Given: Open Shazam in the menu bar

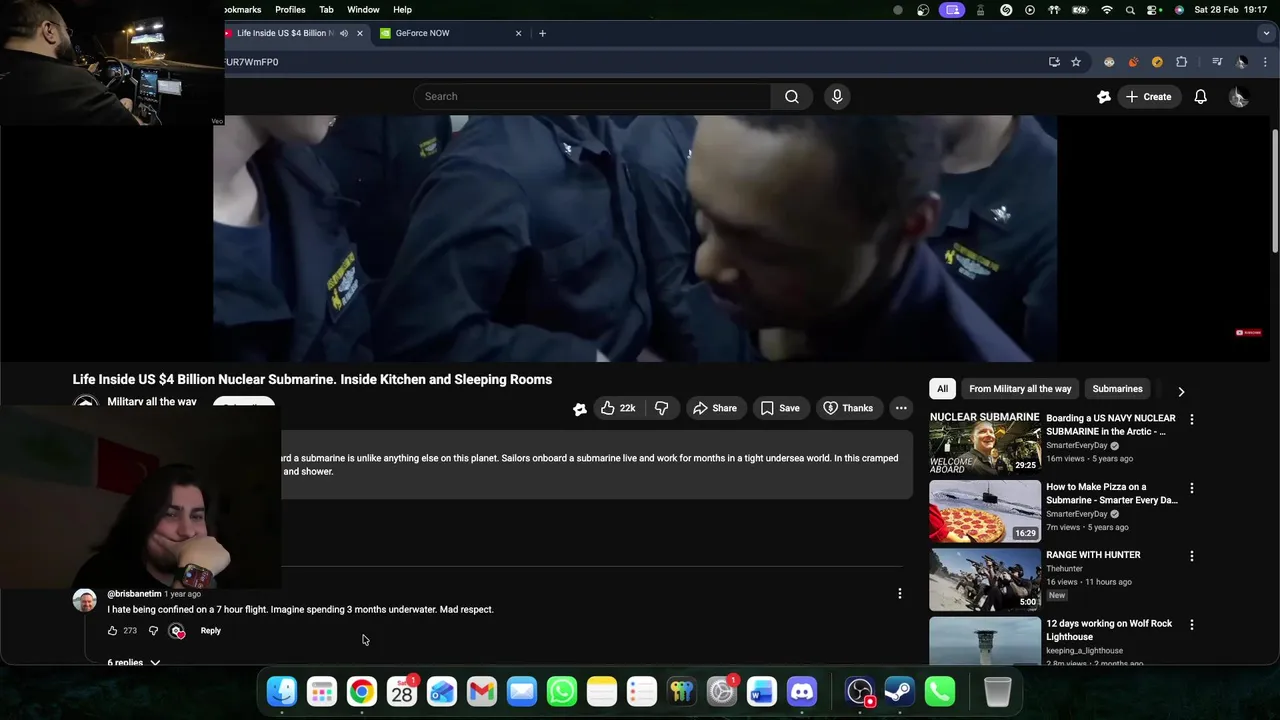Looking at the screenshot, I should coord(1006,10).
